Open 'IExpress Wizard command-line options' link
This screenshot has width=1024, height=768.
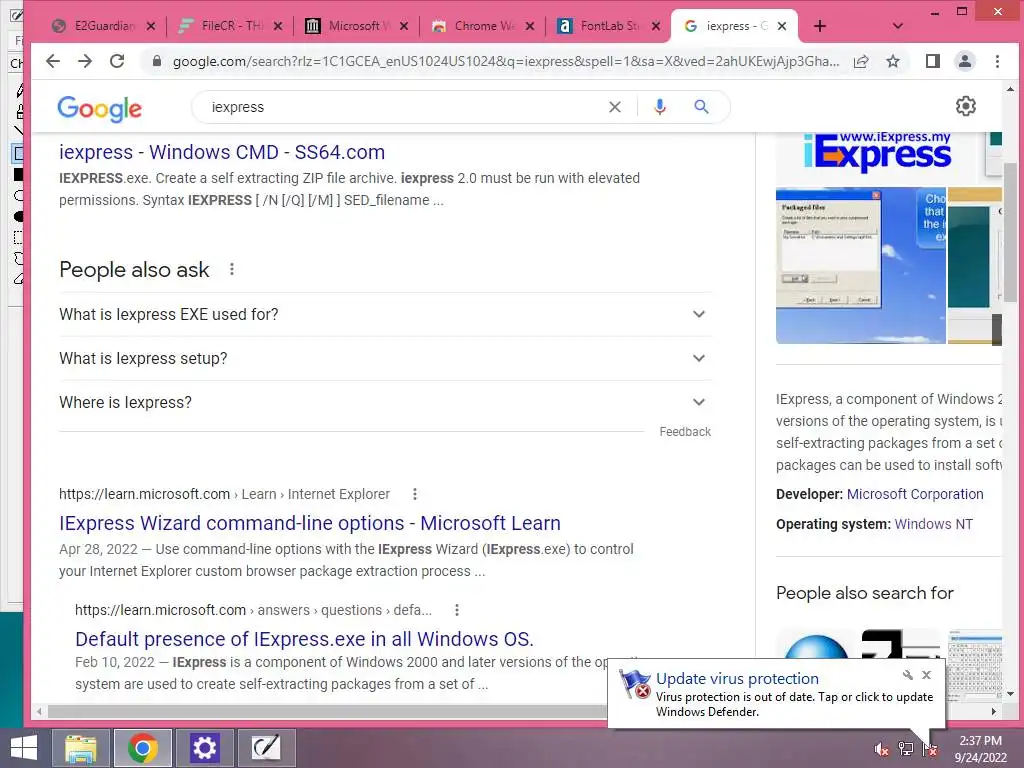(310, 523)
